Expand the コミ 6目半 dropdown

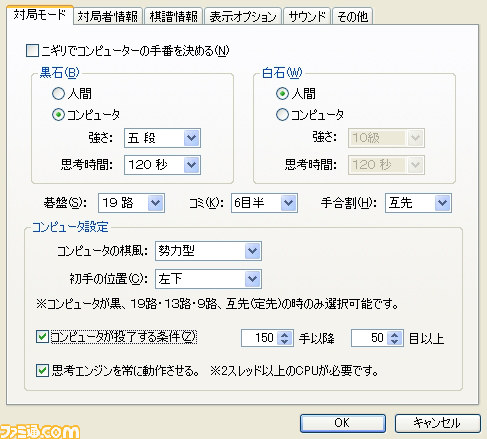(264, 203)
